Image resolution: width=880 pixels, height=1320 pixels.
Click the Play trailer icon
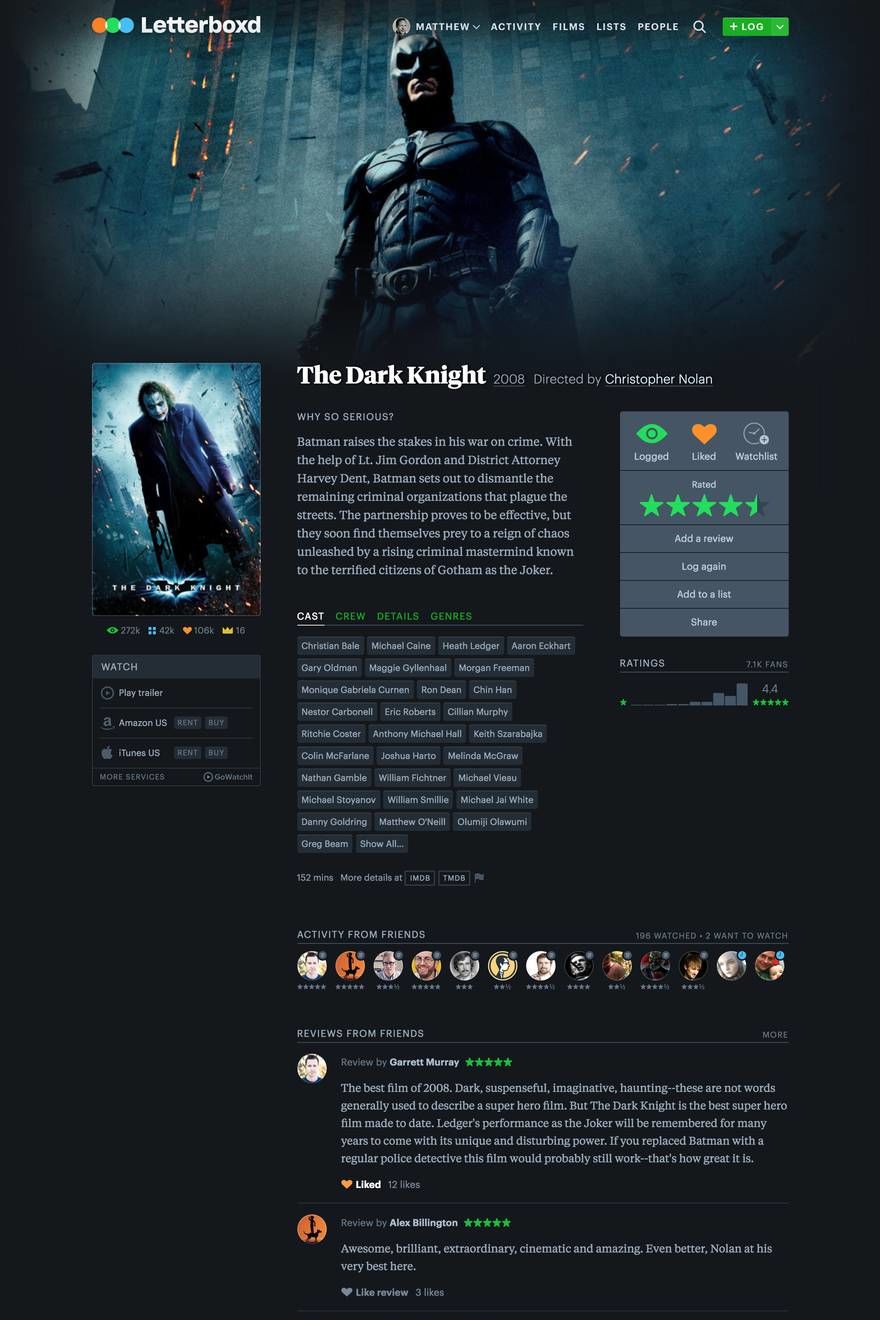click(x=108, y=693)
